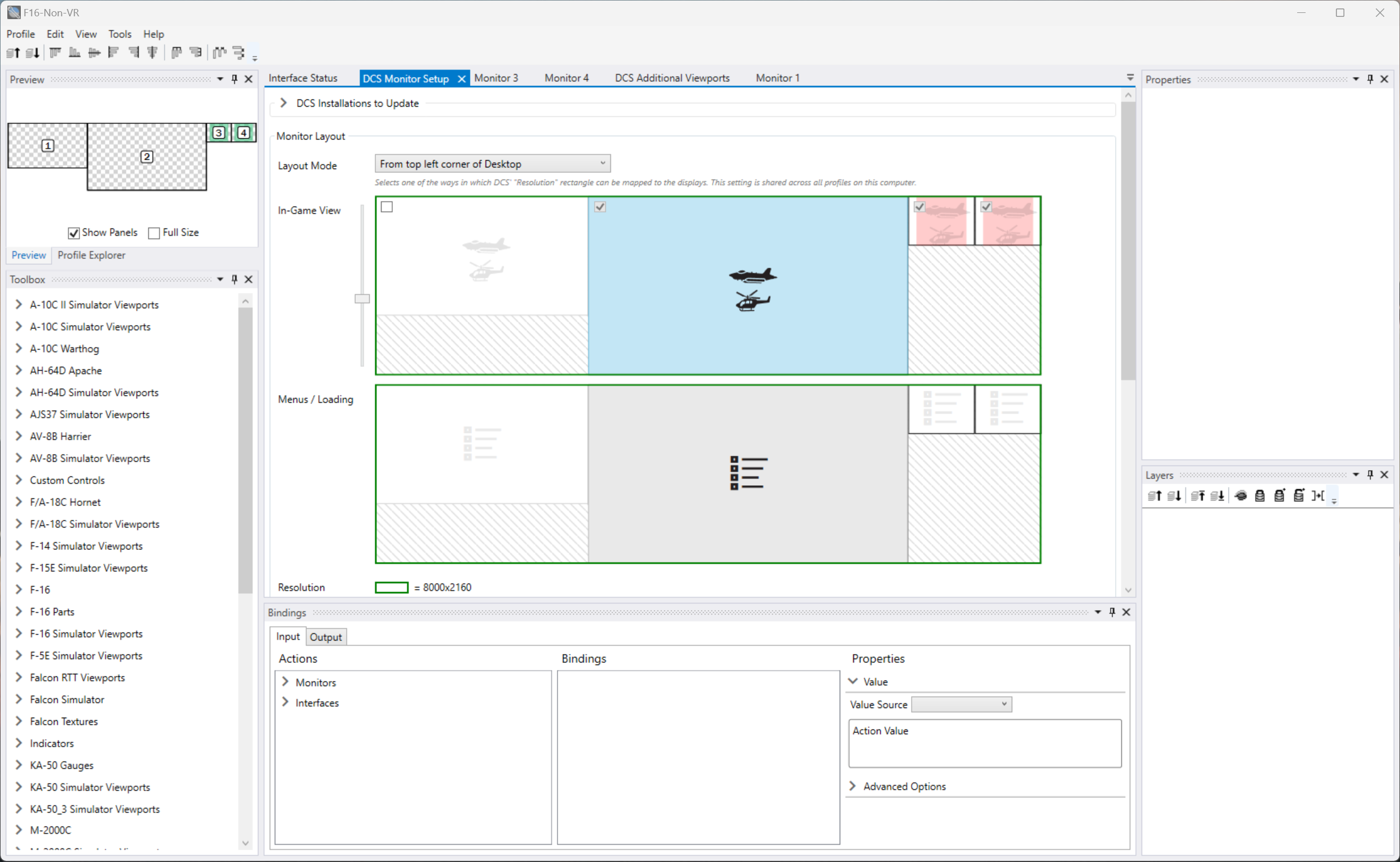Enable the Full Size checkbox
This screenshot has height=862, width=1400.
pos(154,233)
